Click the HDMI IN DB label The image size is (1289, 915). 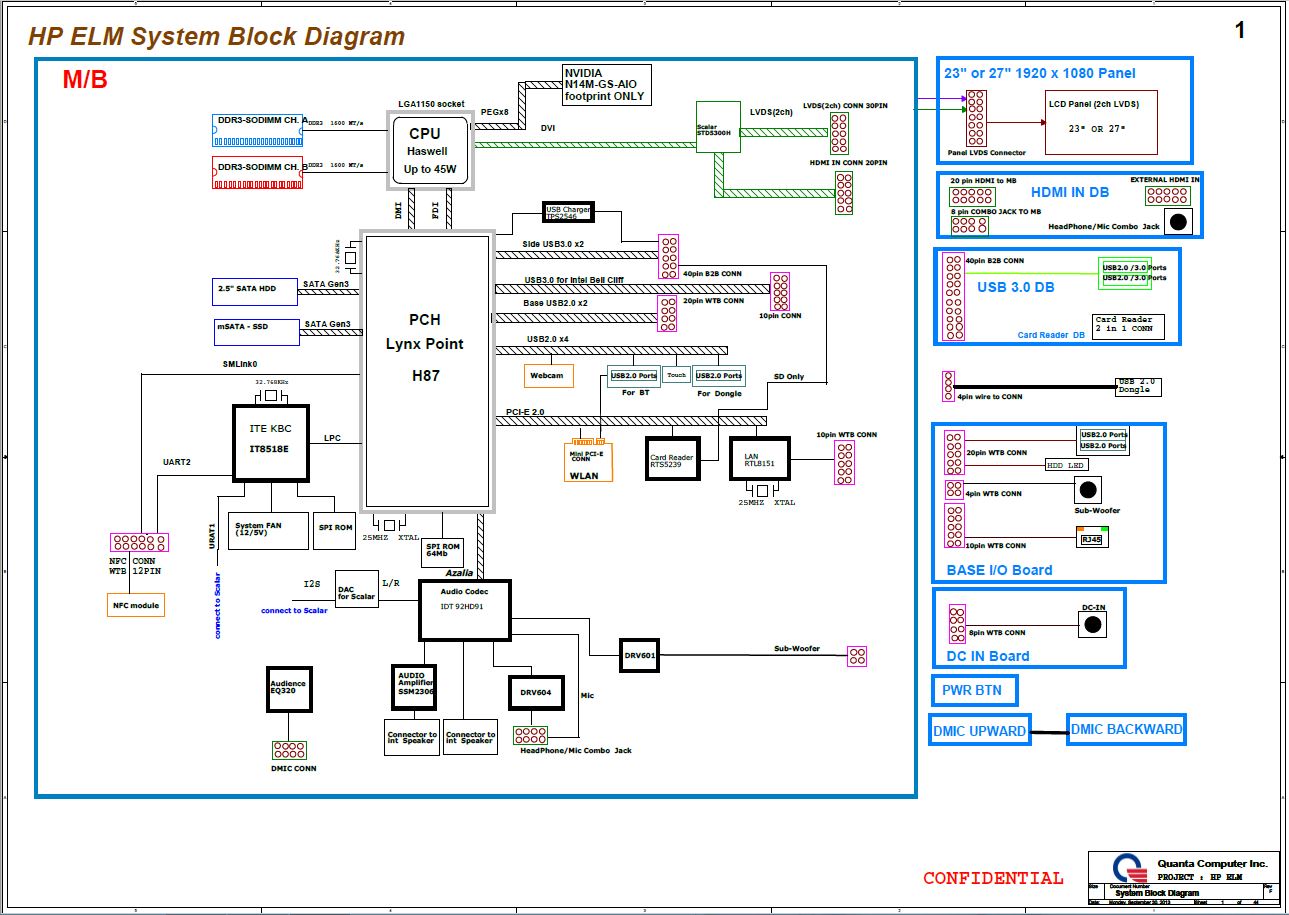coord(1070,192)
